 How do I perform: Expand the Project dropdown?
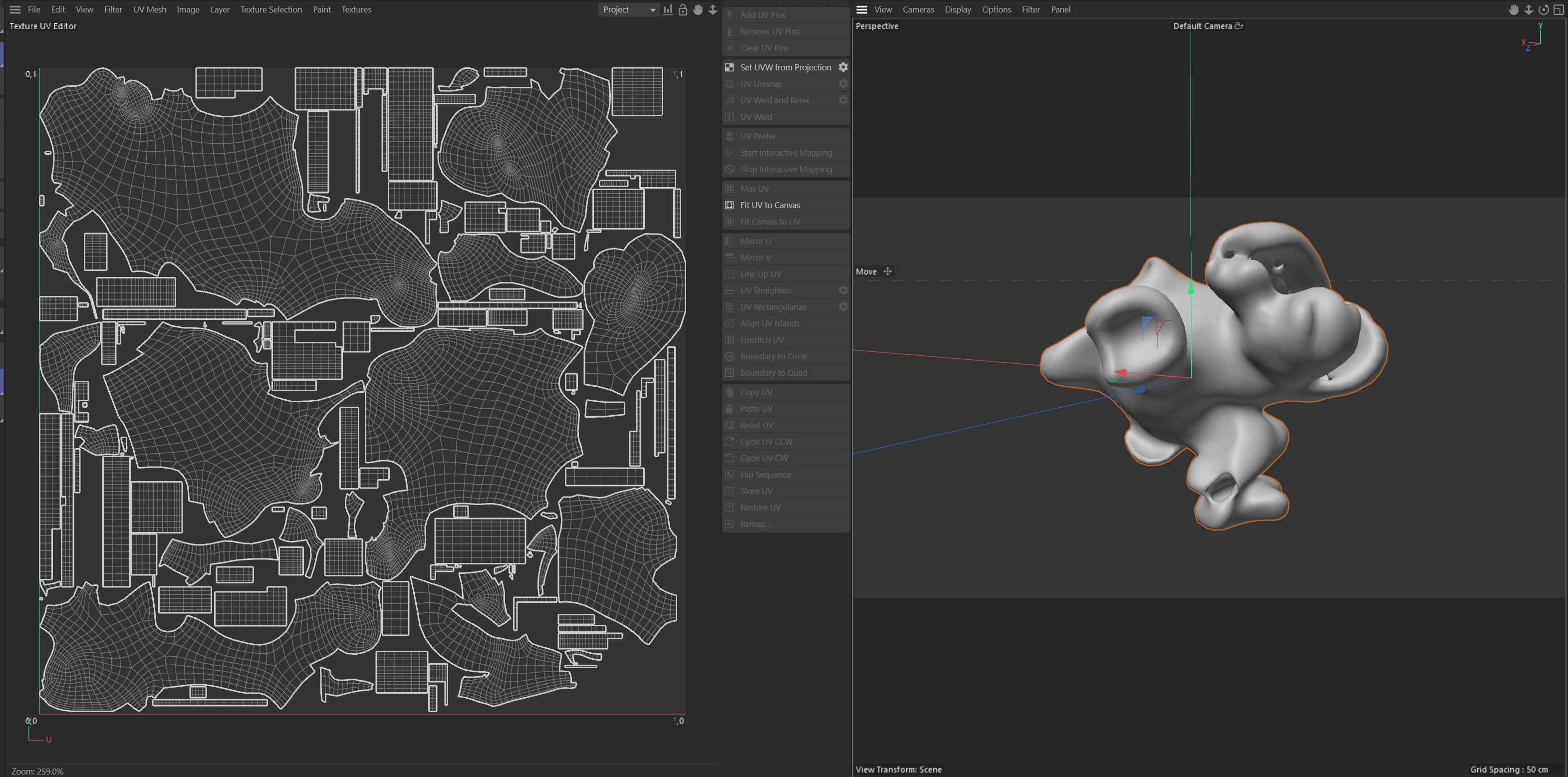tap(628, 10)
